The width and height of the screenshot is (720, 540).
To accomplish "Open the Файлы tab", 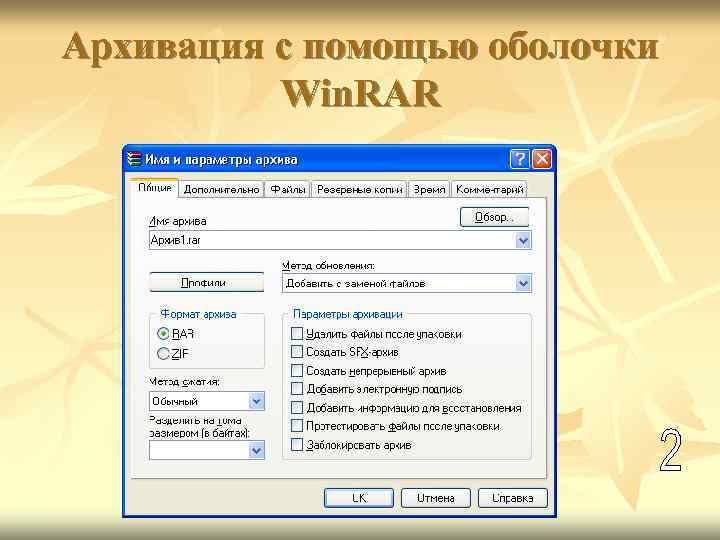I will [x=288, y=189].
